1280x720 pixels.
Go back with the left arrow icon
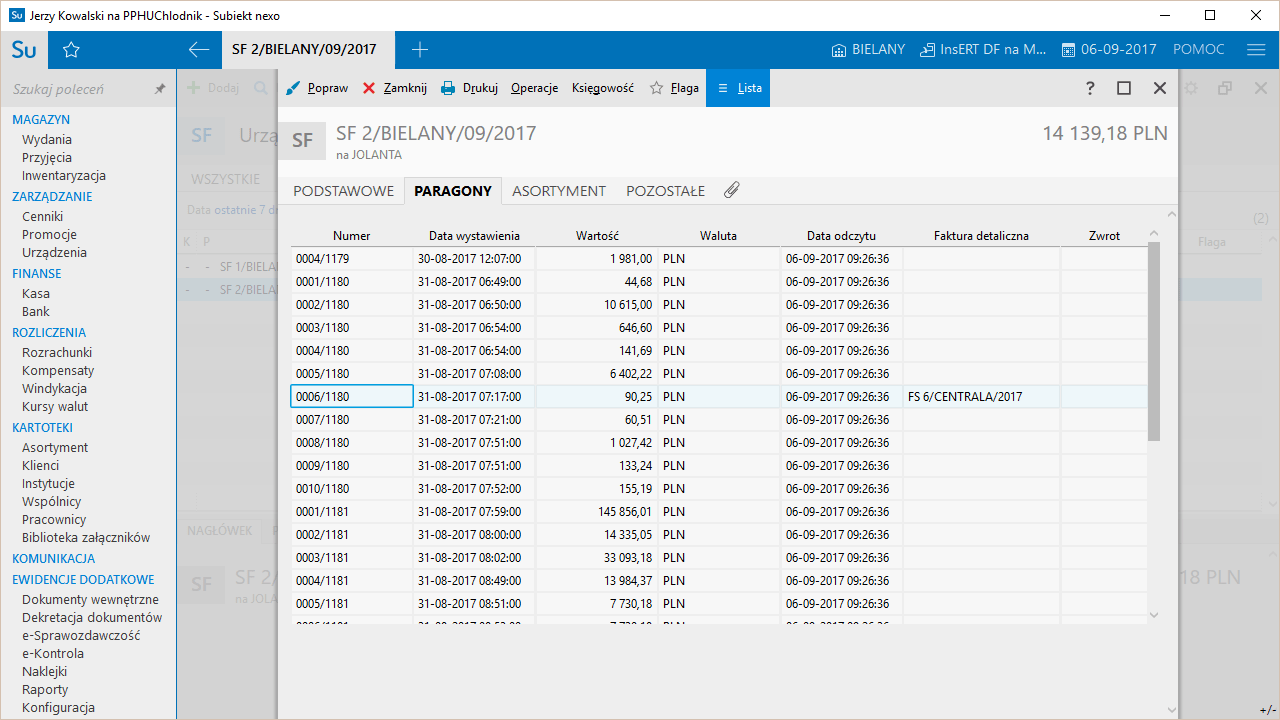coord(199,50)
